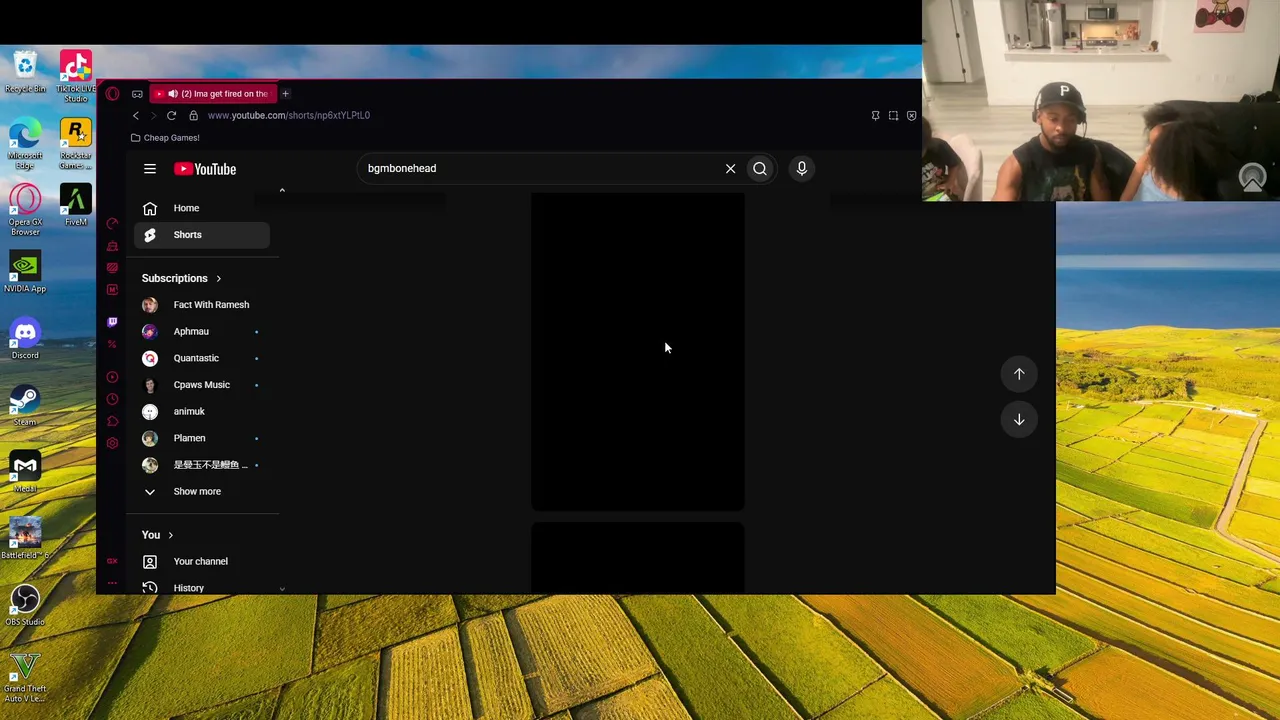
Task: Click the Shorts video player
Action: point(637,351)
